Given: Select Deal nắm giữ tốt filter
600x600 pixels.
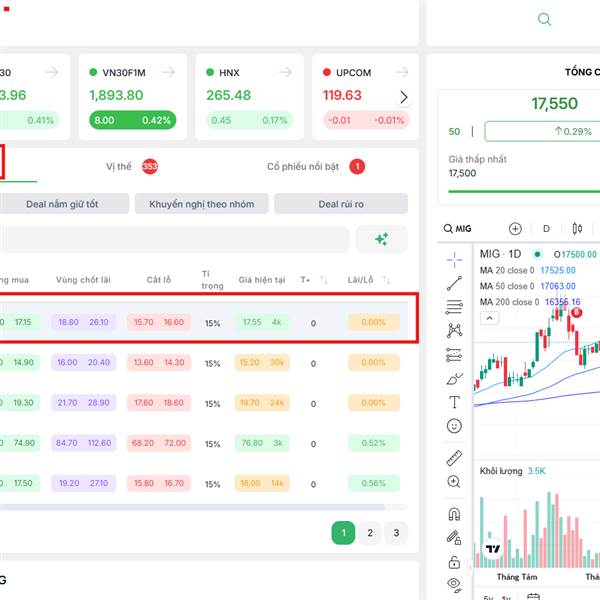Looking at the screenshot, I should pos(62,204).
